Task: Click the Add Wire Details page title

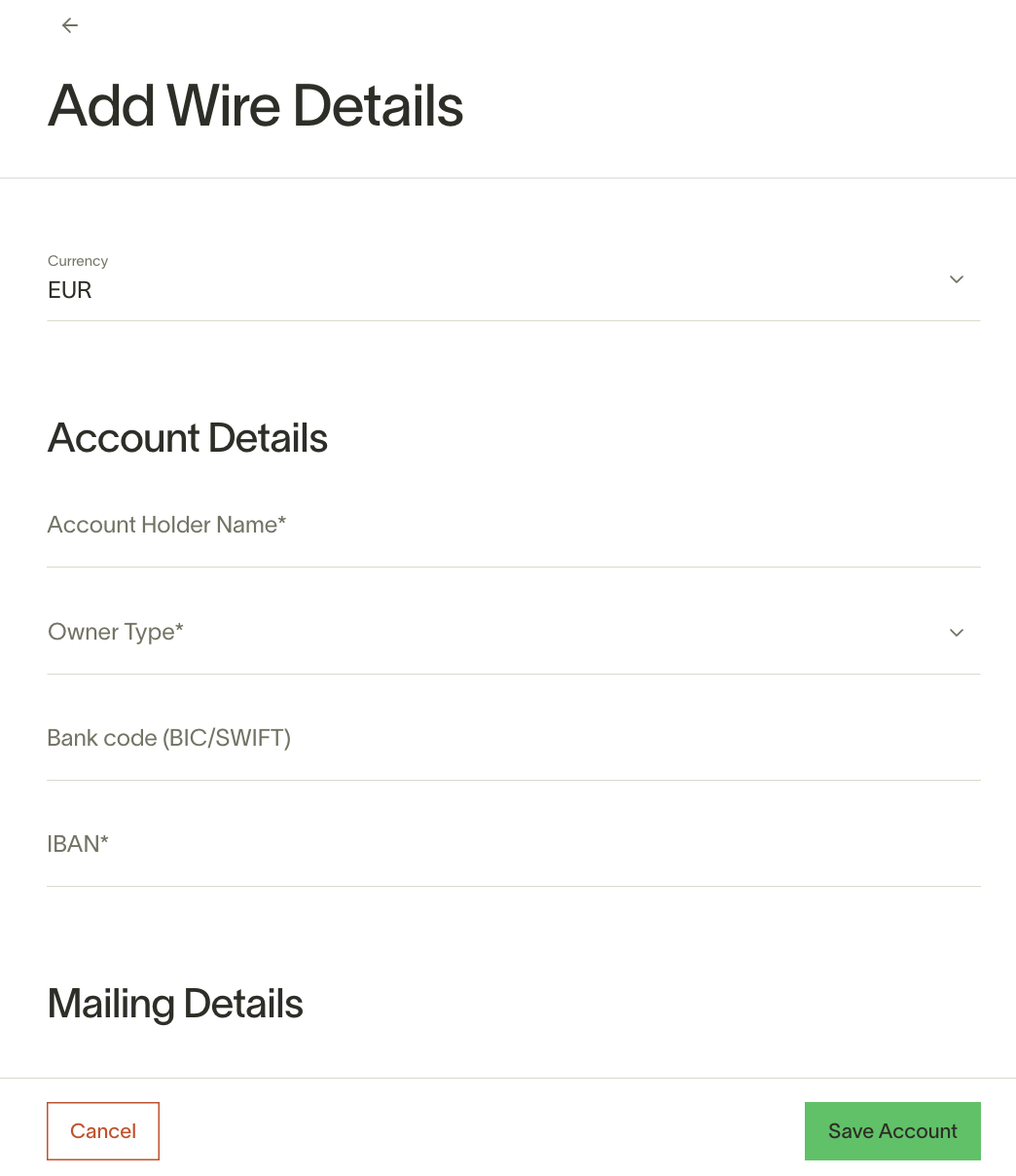Action: (x=256, y=106)
